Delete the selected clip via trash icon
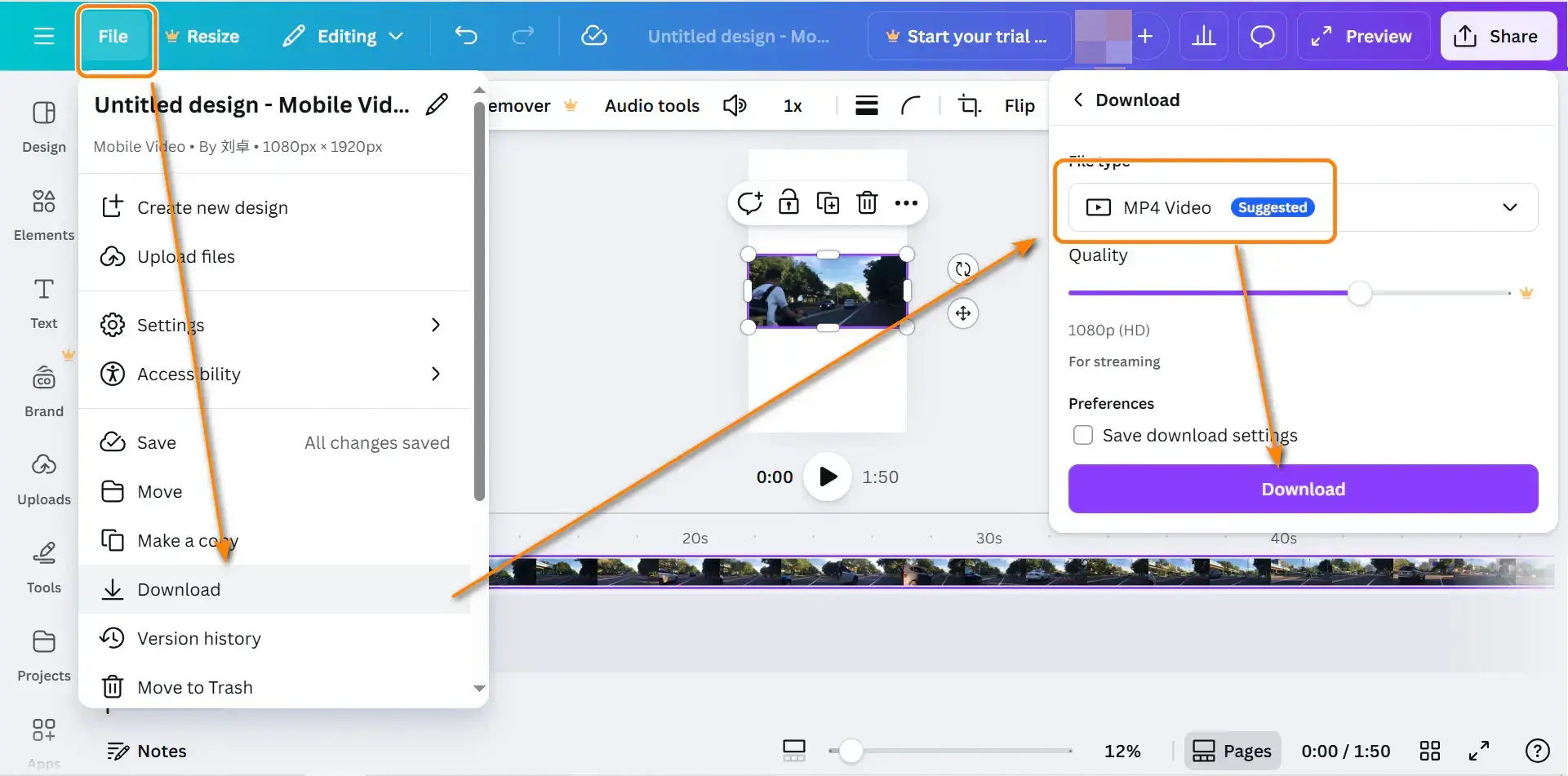This screenshot has height=776, width=1568. (x=867, y=202)
